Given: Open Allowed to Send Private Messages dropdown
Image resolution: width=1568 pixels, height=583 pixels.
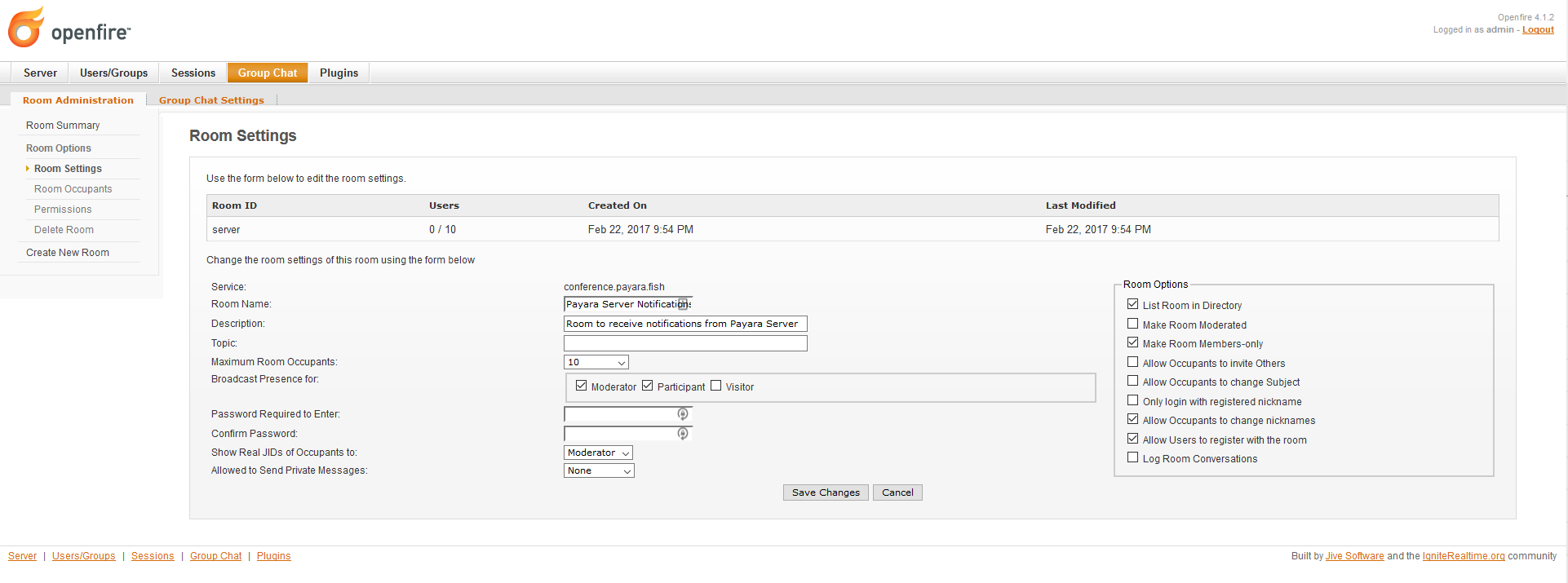Looking at the screenshot, I should tap(598, 470).
